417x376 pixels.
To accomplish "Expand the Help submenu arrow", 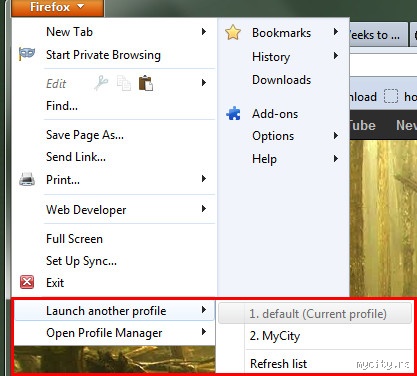I will click(336, 159).
